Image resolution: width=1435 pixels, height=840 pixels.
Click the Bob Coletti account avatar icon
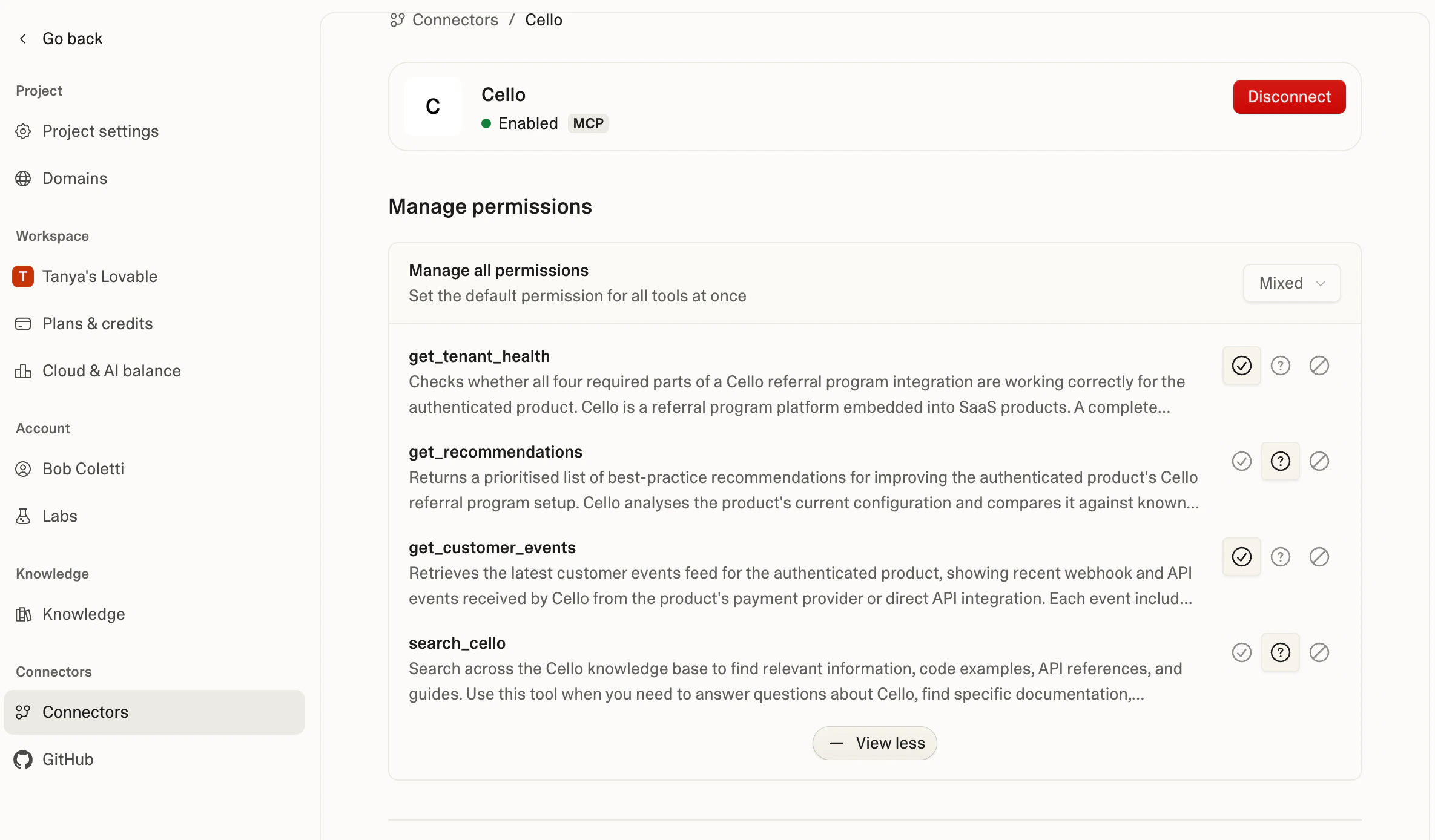[x=23, y=469]
